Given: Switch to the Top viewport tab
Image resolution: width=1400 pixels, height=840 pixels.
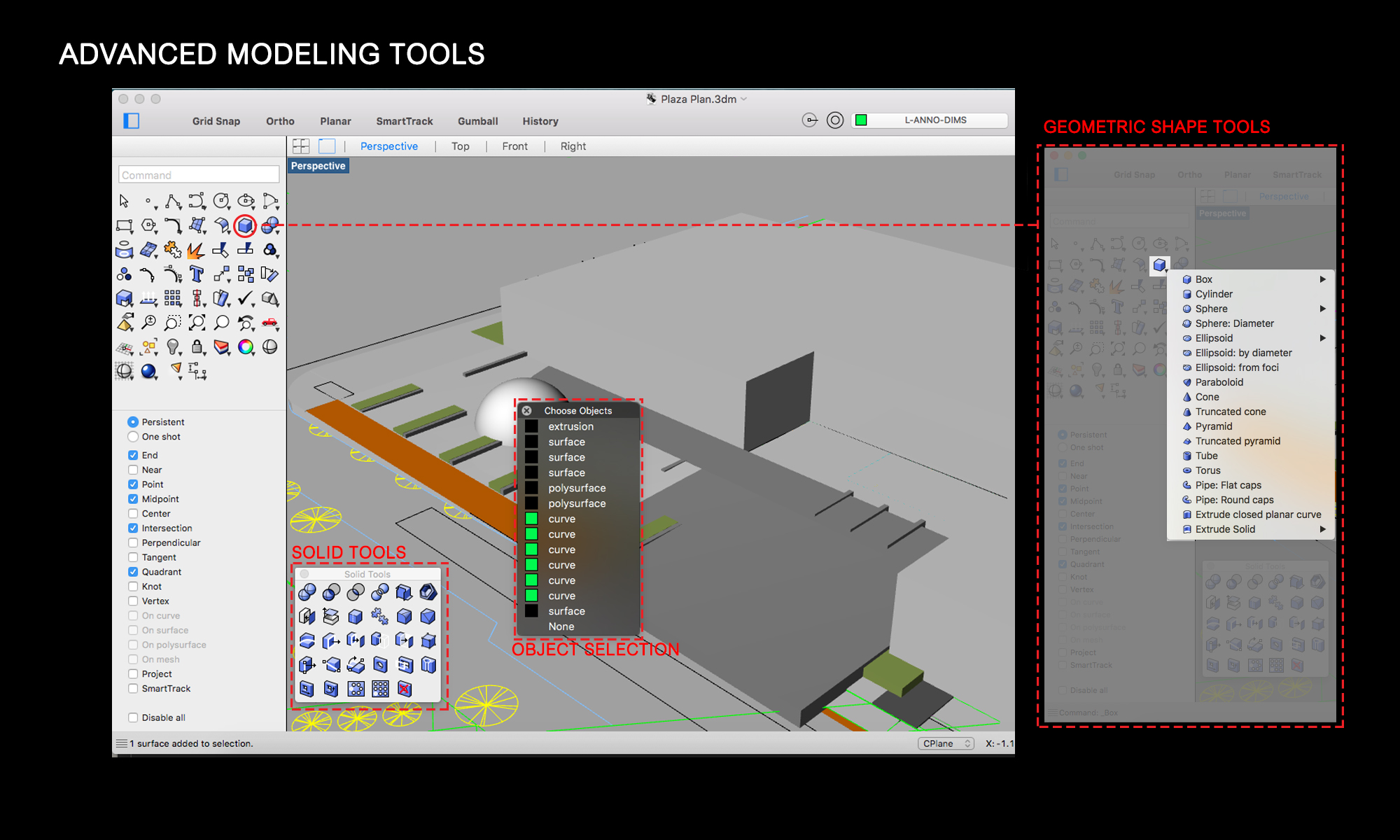Looking at the screenshot, I should (461, 146).
